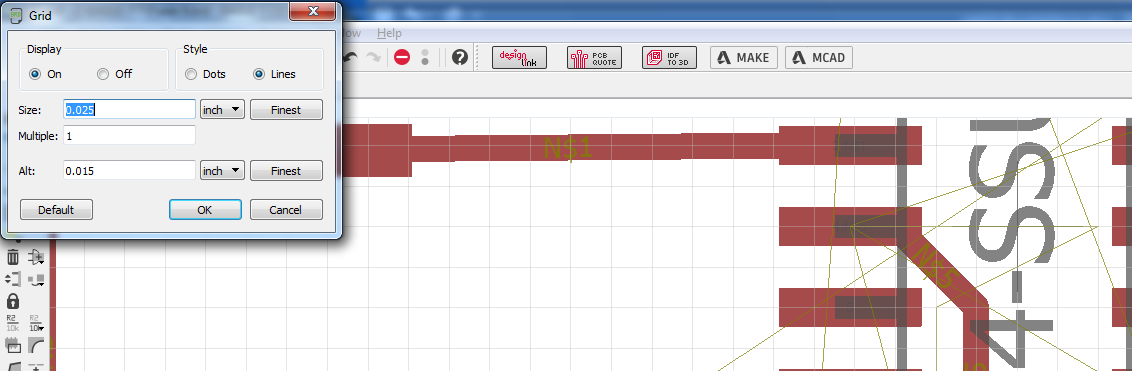Select the Miter curve tool
This screenshot has width=1132, height=371.
coord(36,344)
